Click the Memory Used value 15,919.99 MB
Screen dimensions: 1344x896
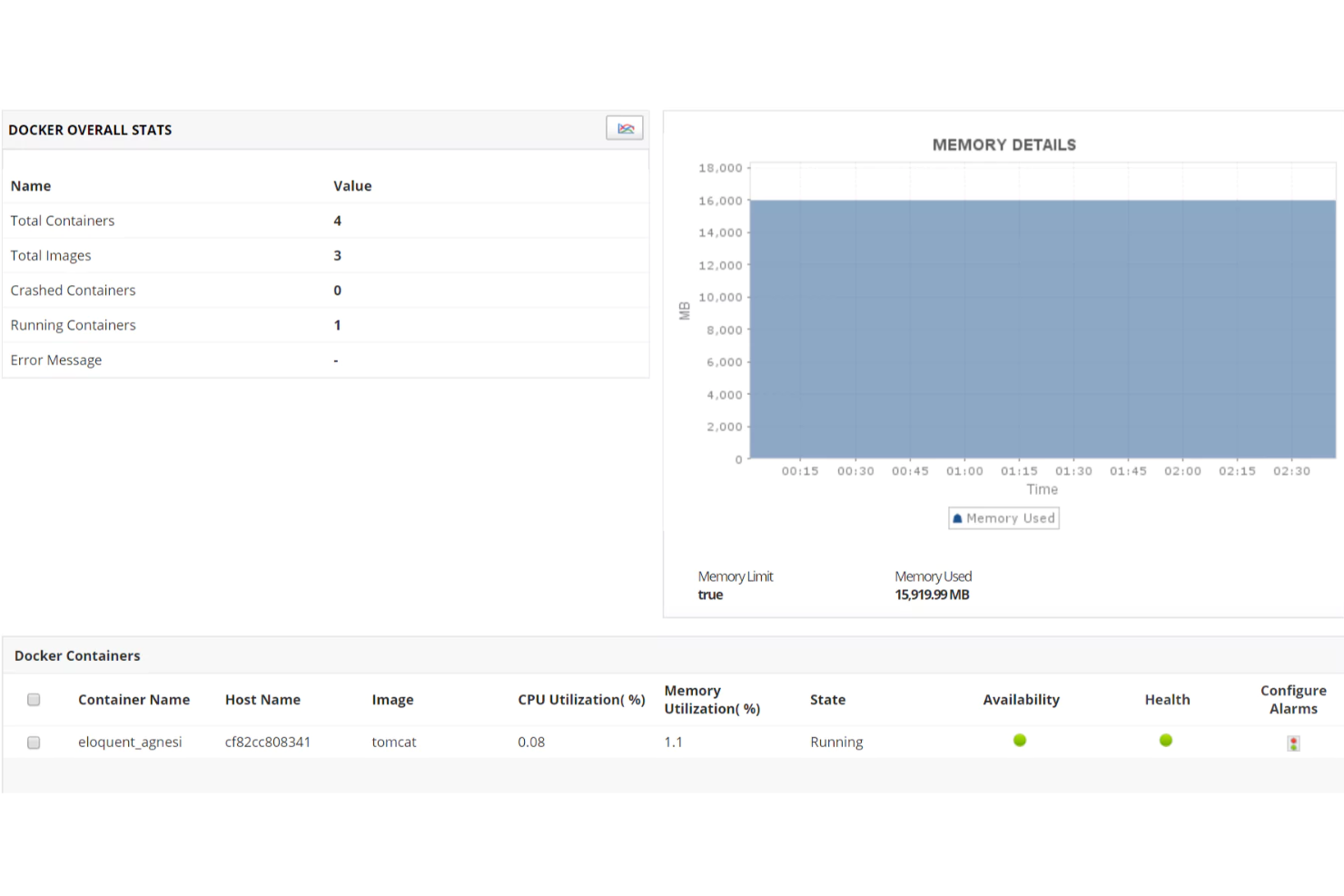point(932,595)
